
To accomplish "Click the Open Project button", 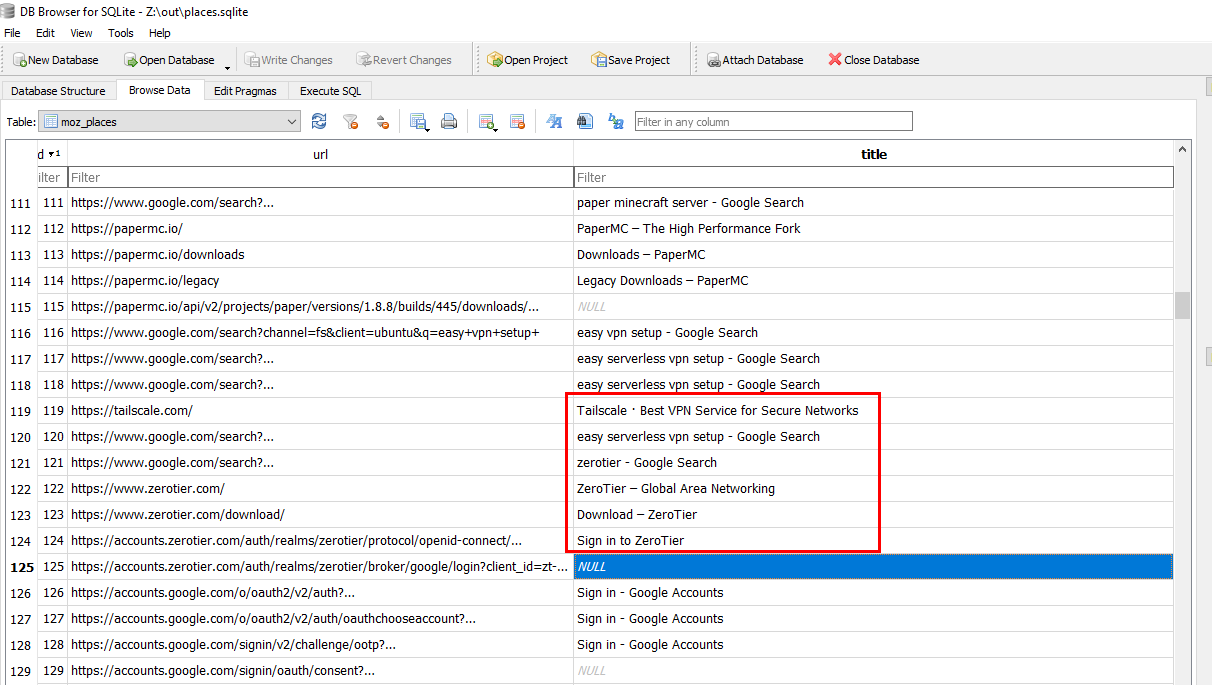I will click(527, 60).
